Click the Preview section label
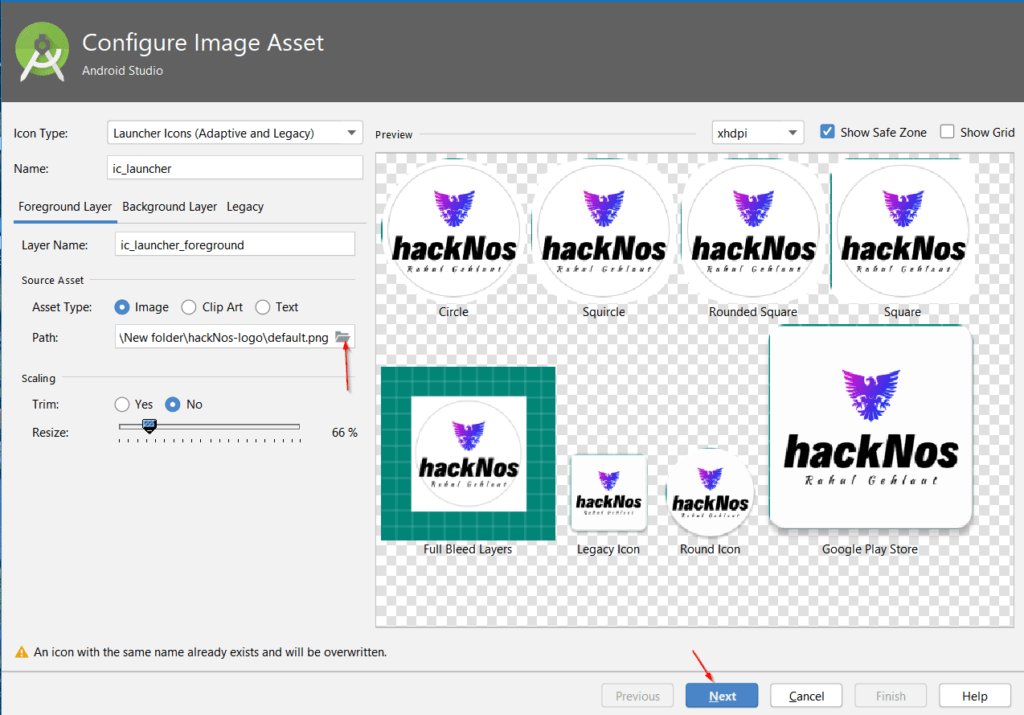Viewport: 1024px width, 715px height. pyautogui.click(x=393, y=135)
